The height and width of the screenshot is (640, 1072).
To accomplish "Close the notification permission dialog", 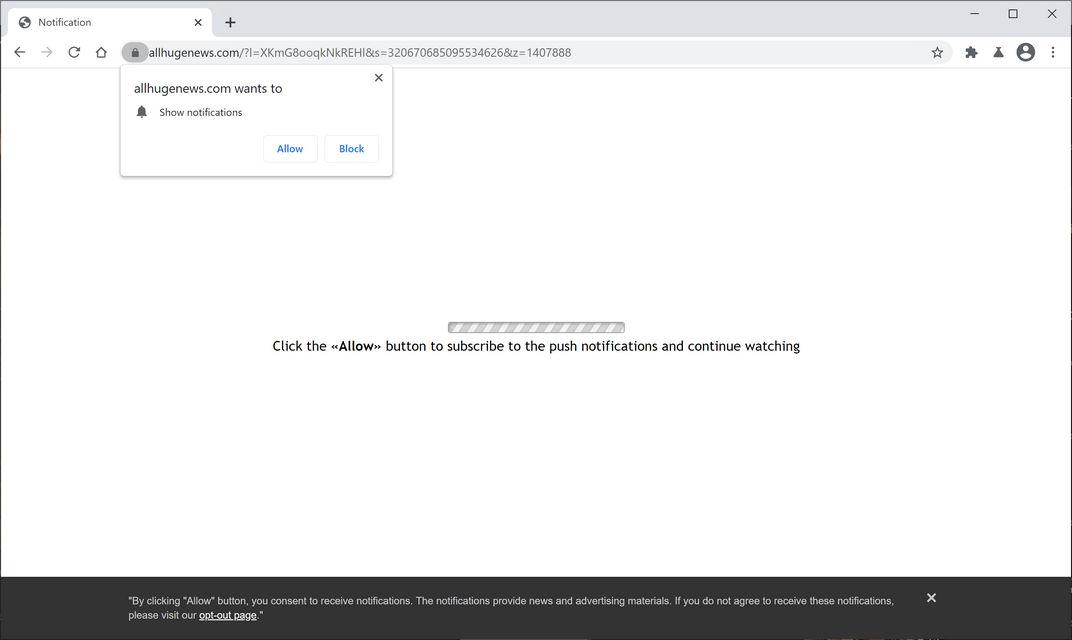I will pos(378,77).
